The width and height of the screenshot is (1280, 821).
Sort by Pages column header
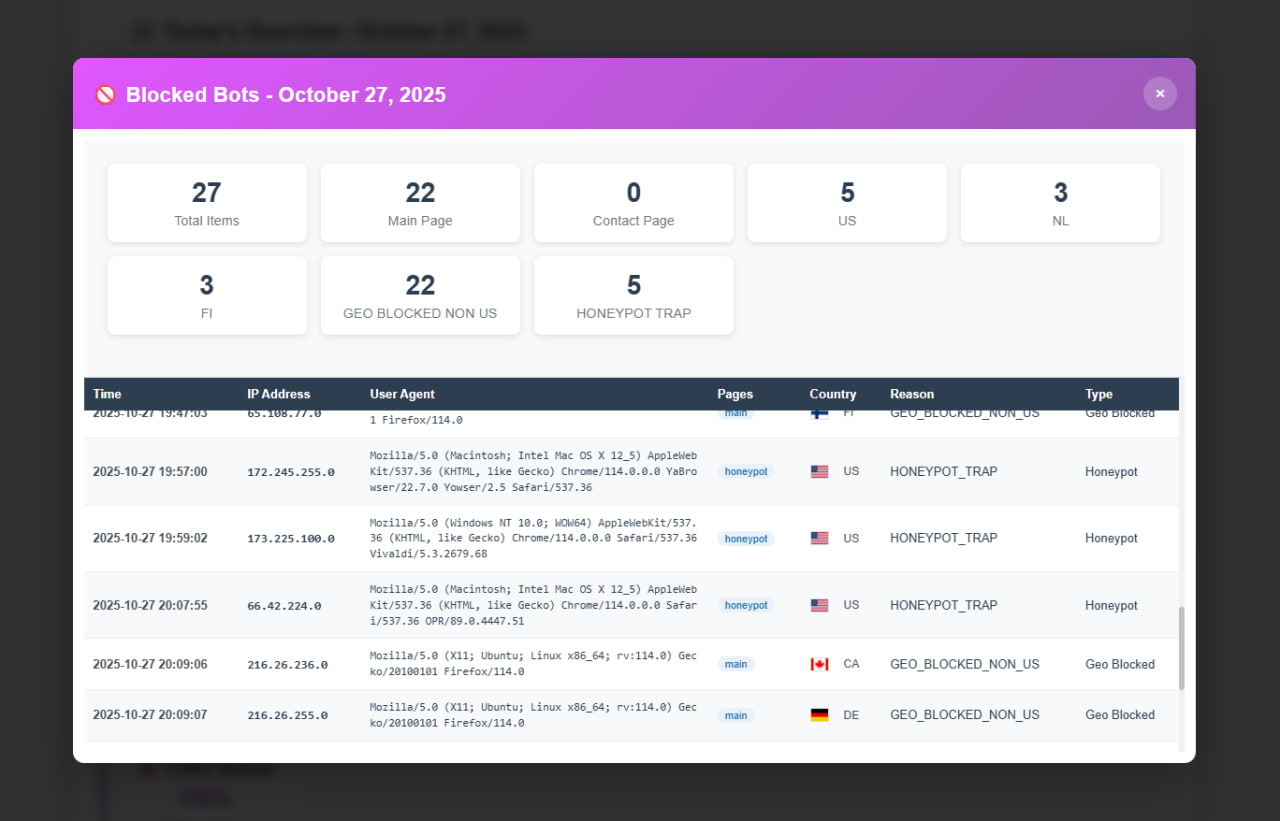click(x=735, y=394)
